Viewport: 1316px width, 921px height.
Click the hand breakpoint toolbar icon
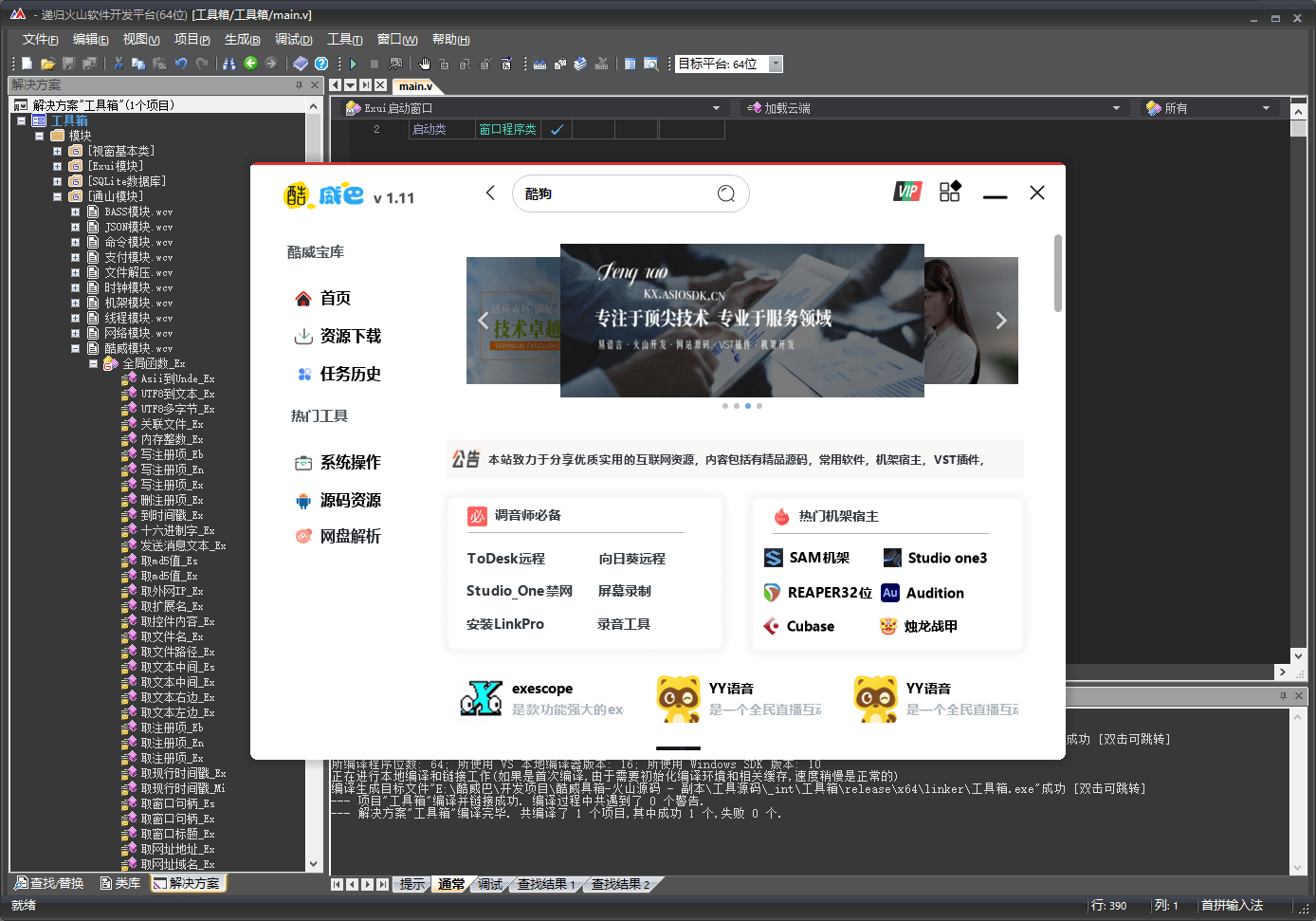pos(425,64)
